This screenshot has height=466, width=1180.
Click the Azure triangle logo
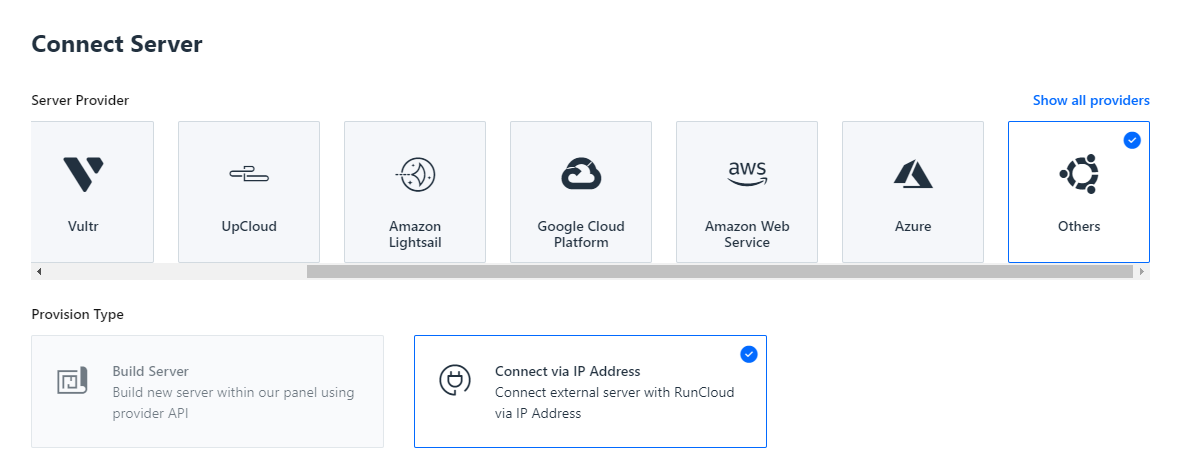(913, 174)
